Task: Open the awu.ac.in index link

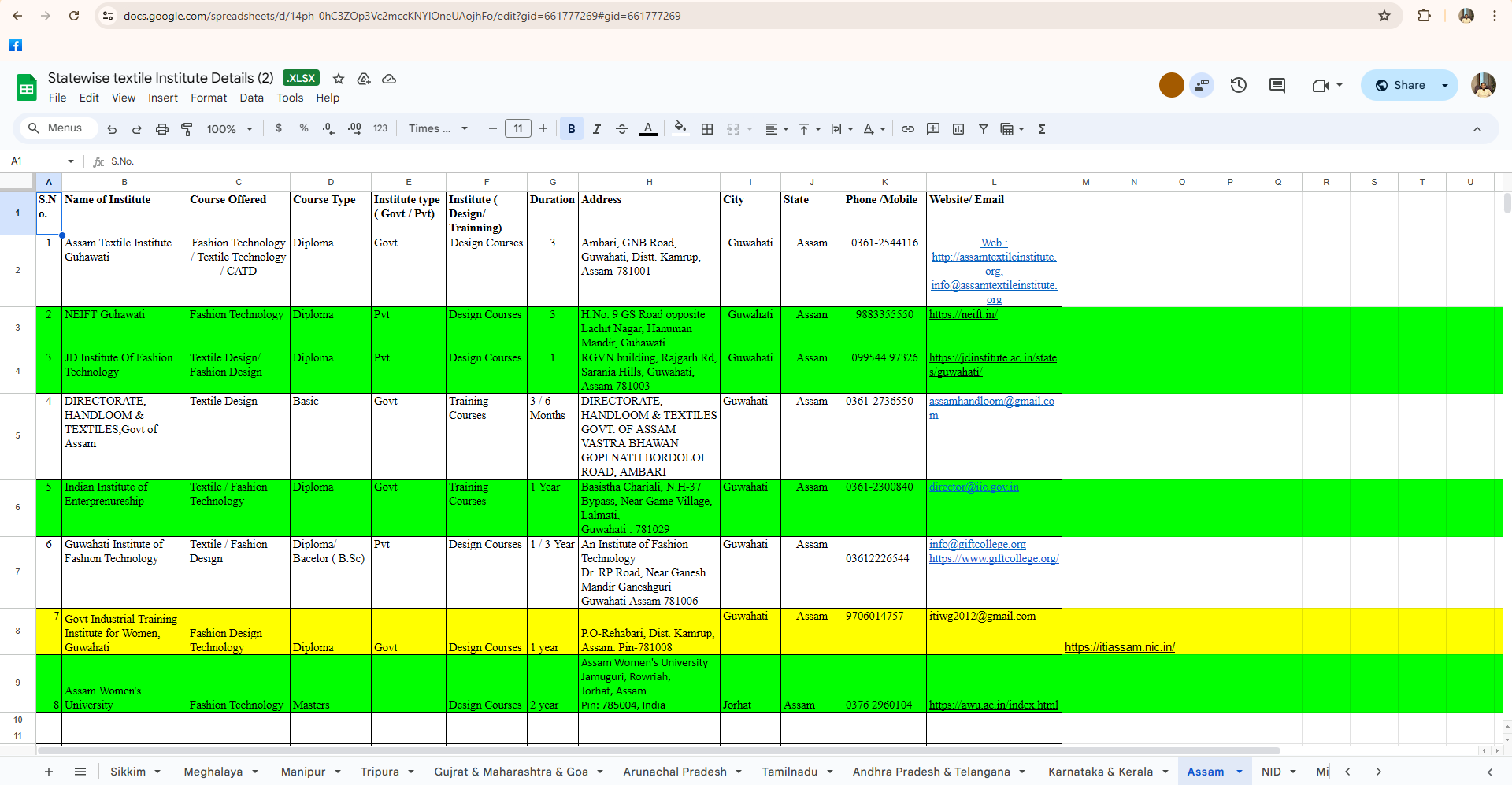Action: pos(994,705)
